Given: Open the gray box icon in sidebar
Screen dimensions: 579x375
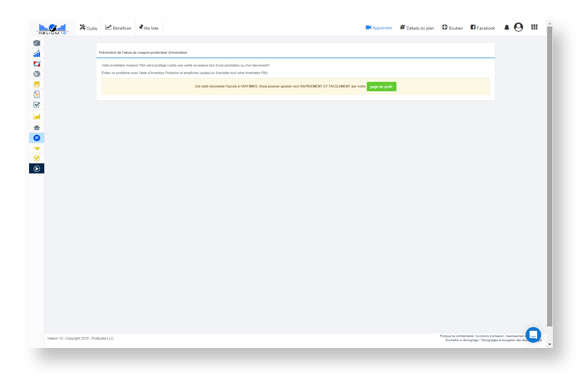Looking at the screenshot, I should (37, 43).
